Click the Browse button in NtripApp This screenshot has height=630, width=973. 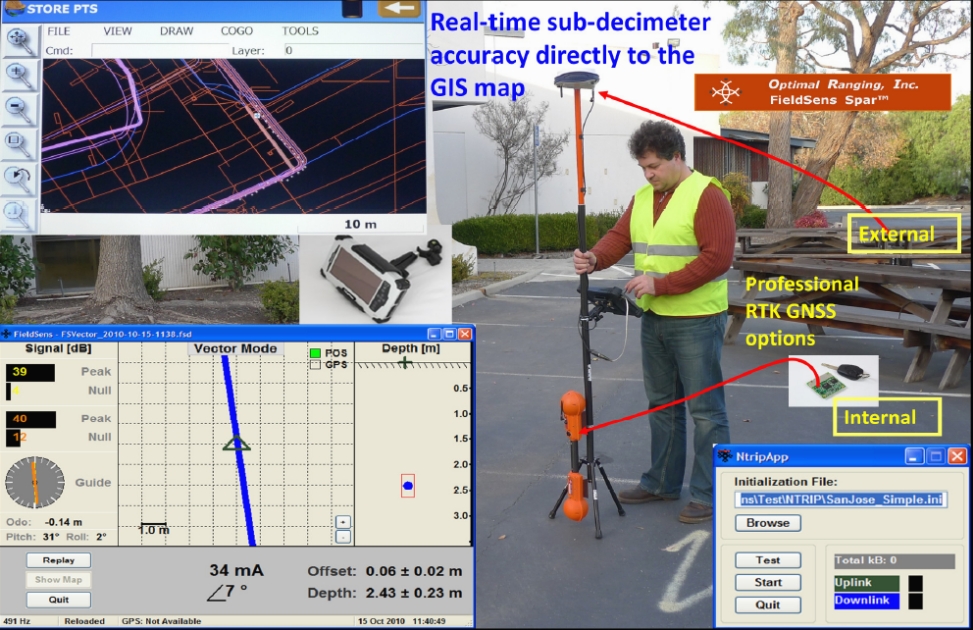pos(768,523)
